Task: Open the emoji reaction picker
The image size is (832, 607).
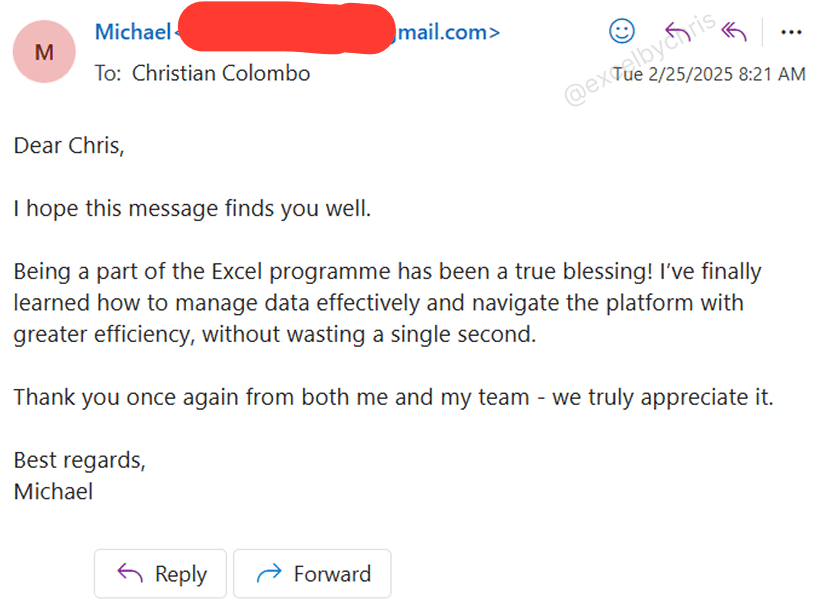Action: 622,32
